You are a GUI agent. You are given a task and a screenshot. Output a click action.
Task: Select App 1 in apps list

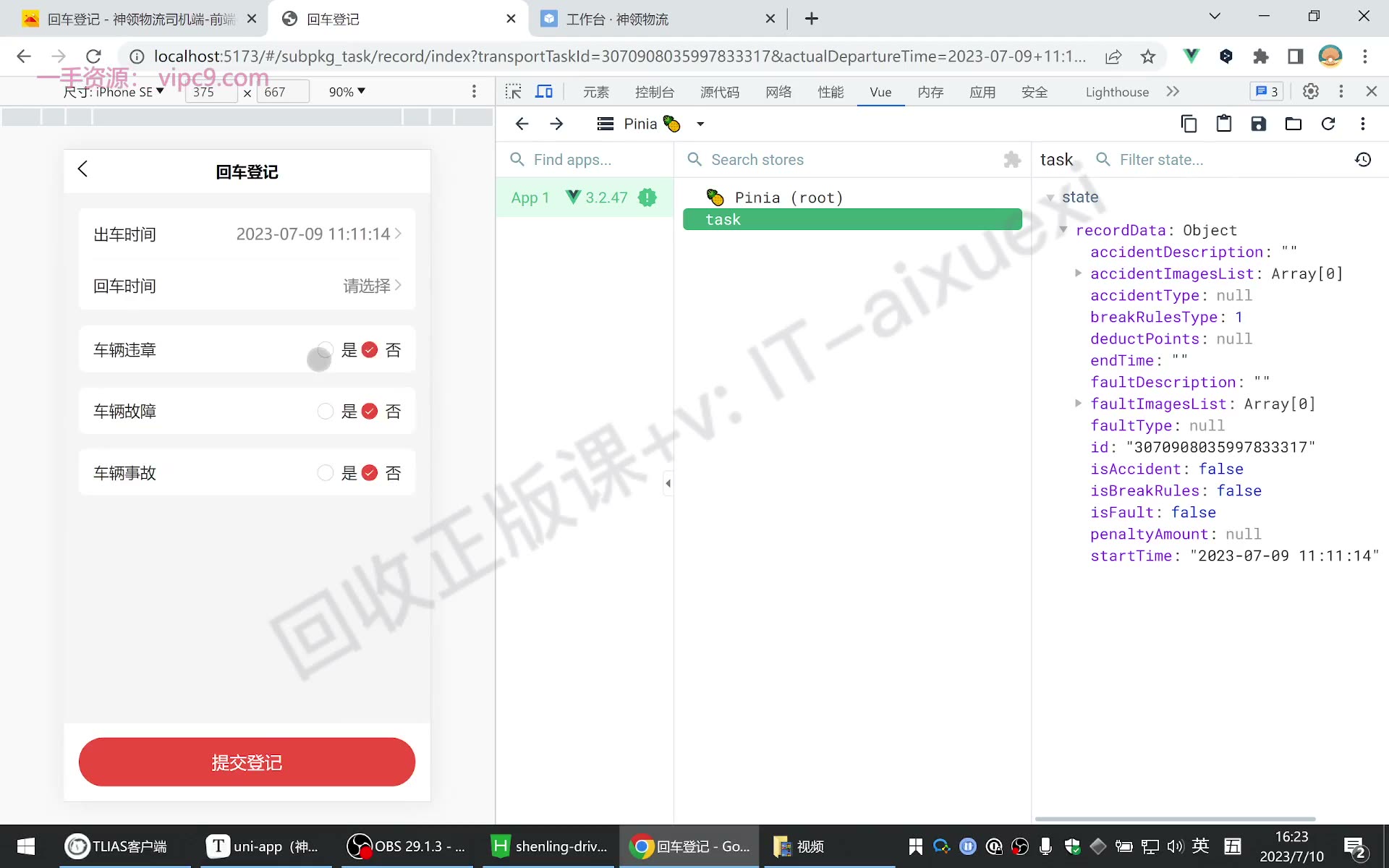585,197
